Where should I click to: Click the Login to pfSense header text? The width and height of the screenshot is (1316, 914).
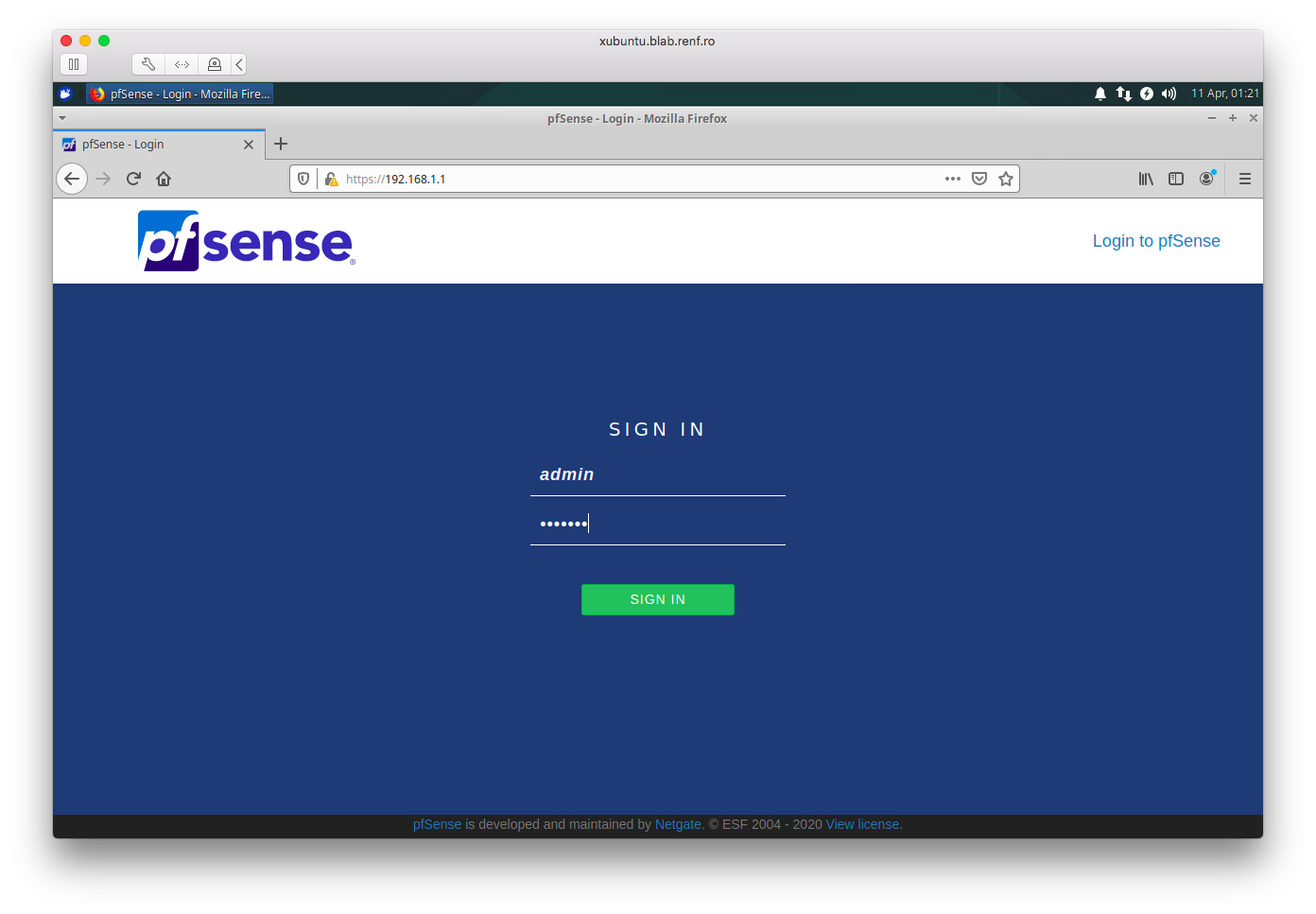(x=1156, y=241)
